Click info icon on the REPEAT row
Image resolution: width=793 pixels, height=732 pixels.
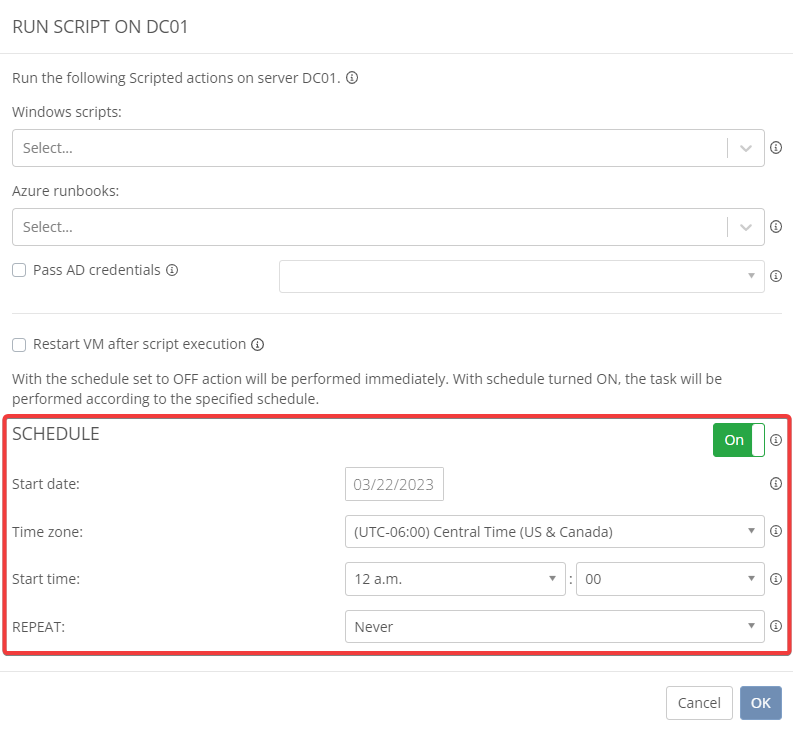click(x=776, y=627)
